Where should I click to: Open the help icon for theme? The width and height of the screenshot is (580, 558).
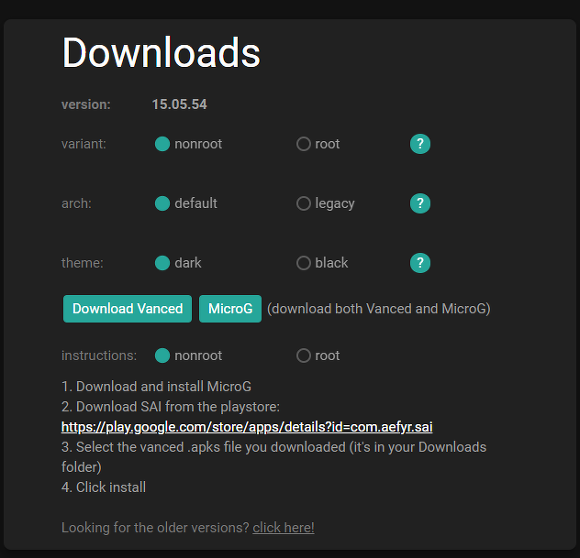(420, 263)
